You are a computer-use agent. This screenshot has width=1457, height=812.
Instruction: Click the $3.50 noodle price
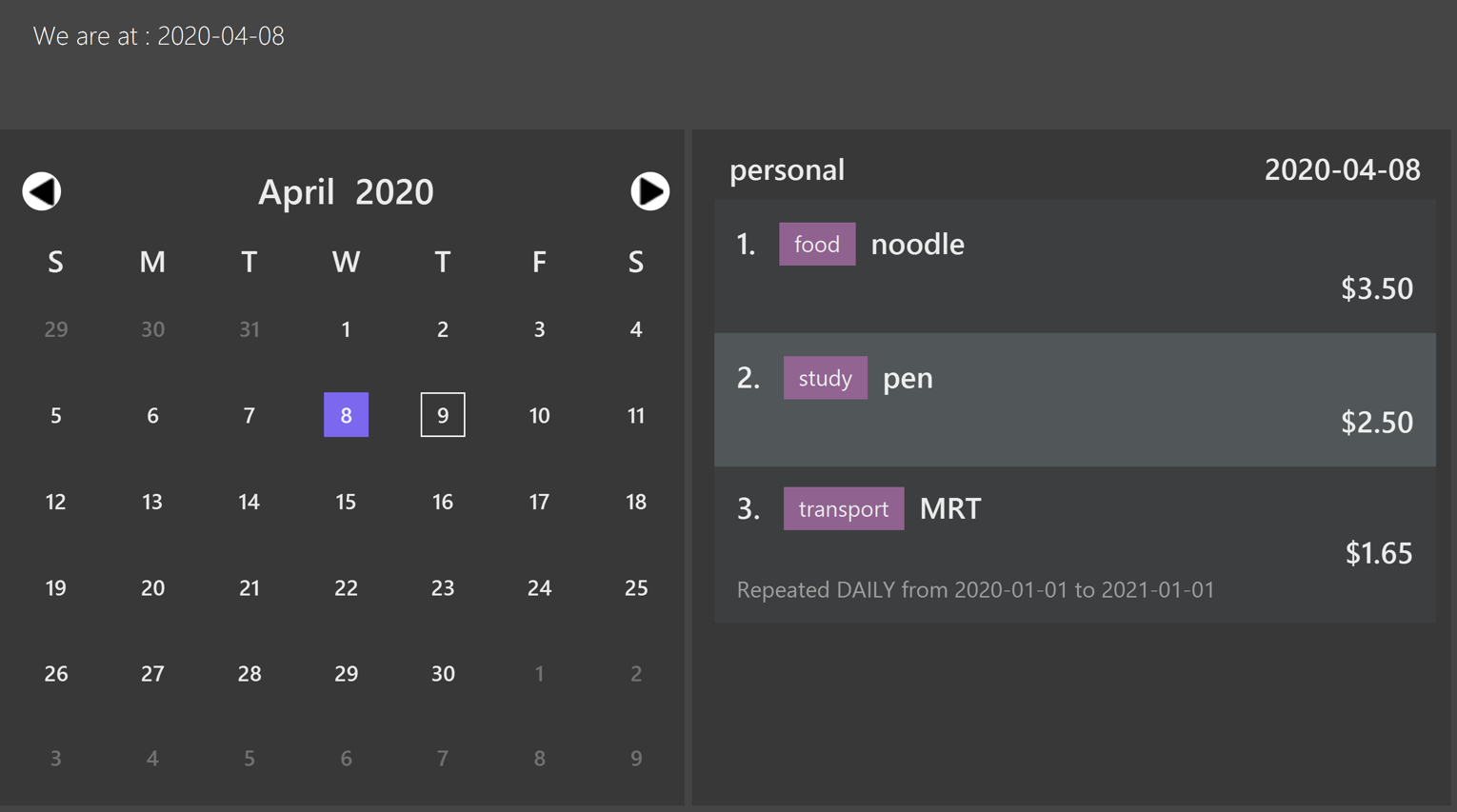(x=1377, y=288)
